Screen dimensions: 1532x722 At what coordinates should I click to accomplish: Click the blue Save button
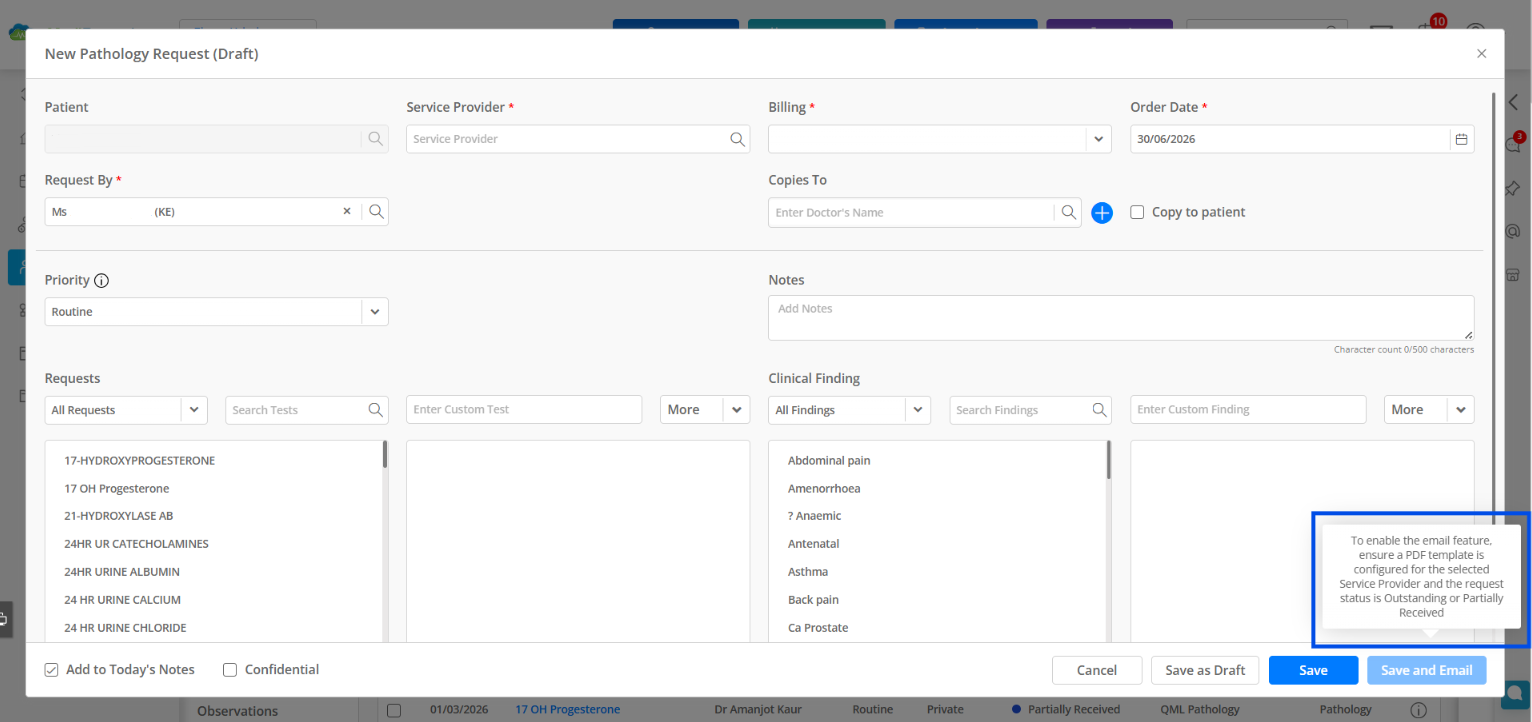(1313, 670)
